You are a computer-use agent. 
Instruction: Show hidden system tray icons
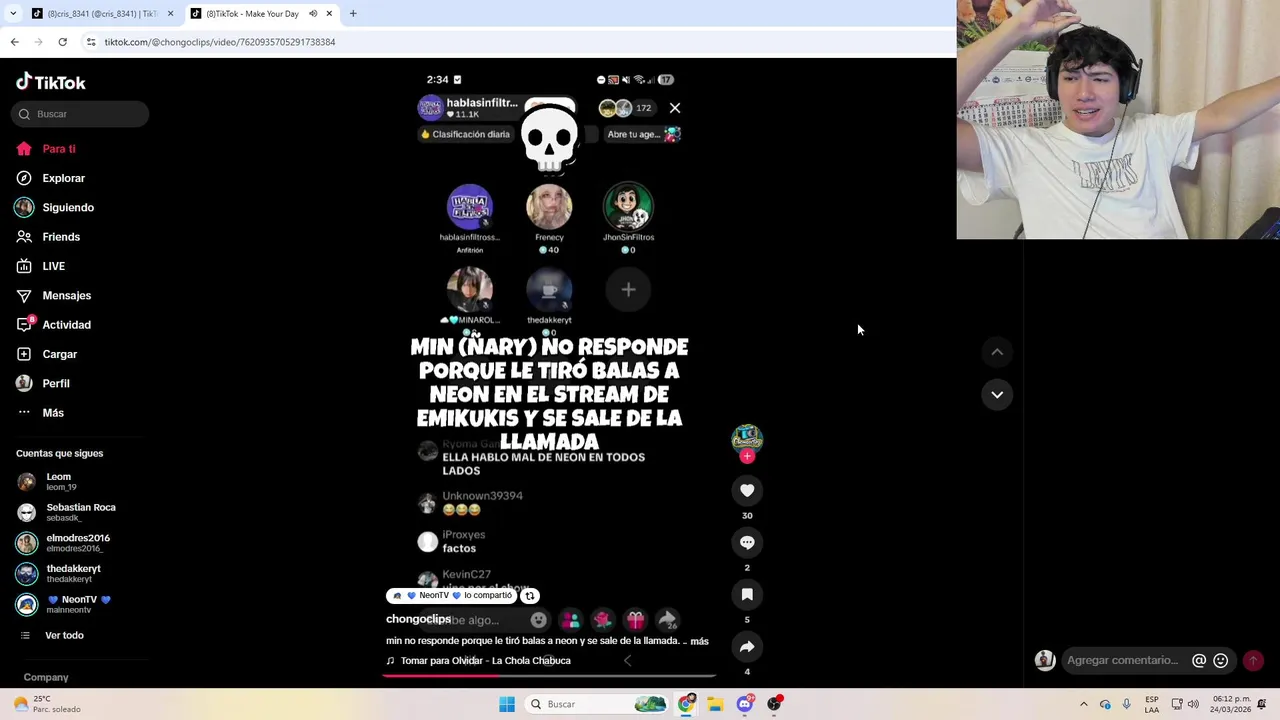1083,704
